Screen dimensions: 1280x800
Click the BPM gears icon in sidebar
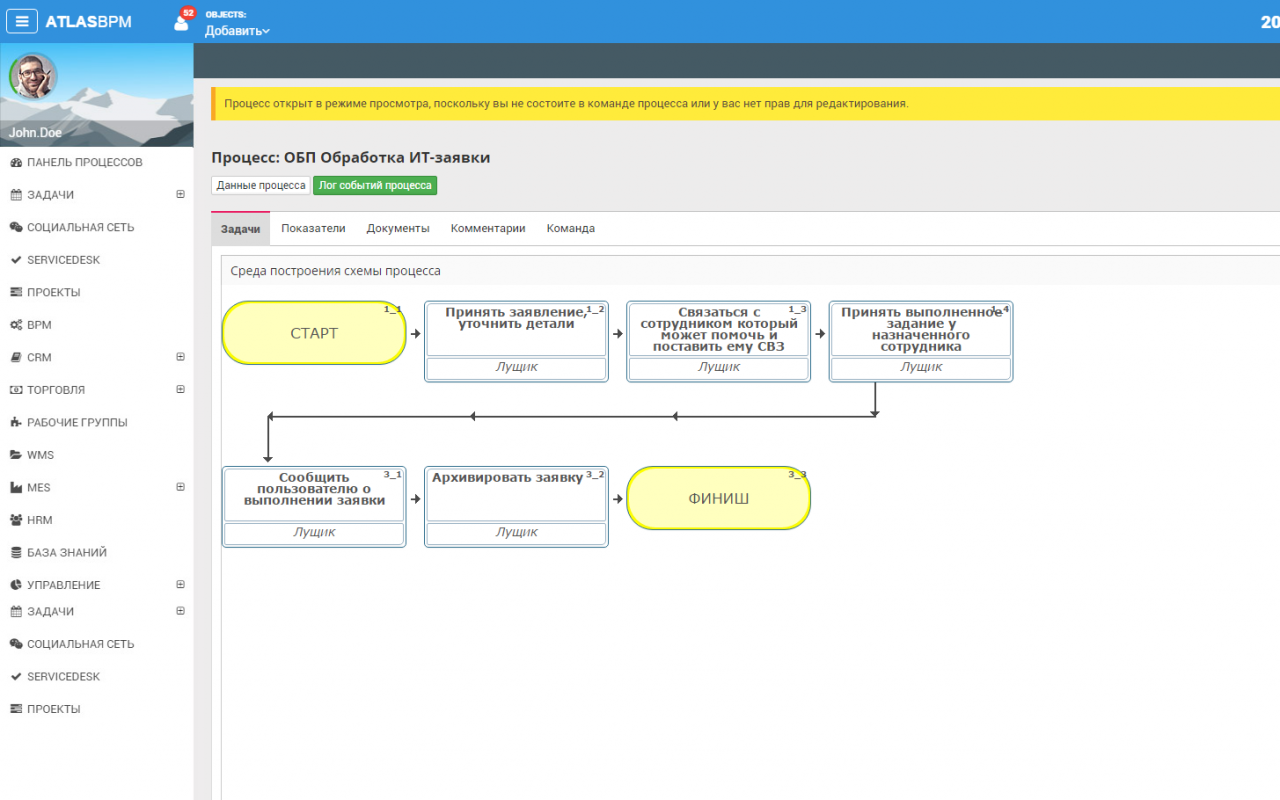point(16,325)
